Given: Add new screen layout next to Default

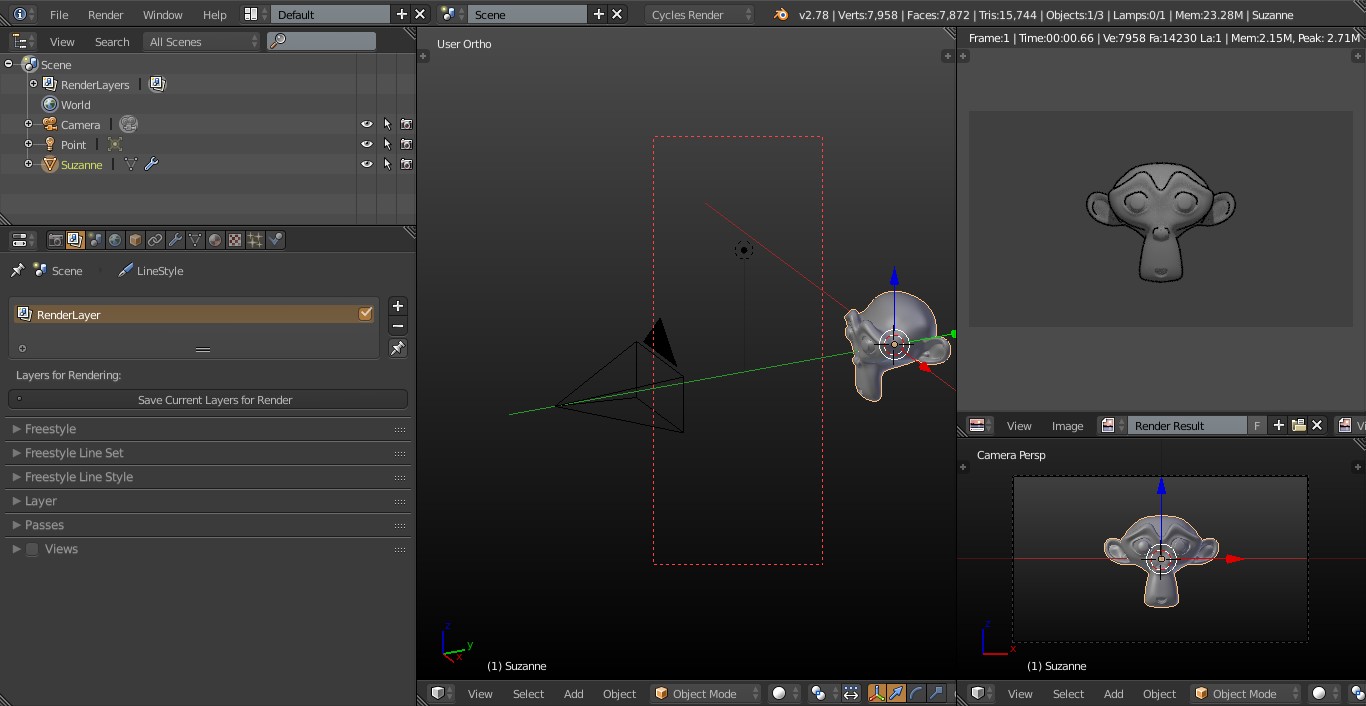Looking at the screenshot, I should click(402, 14).
